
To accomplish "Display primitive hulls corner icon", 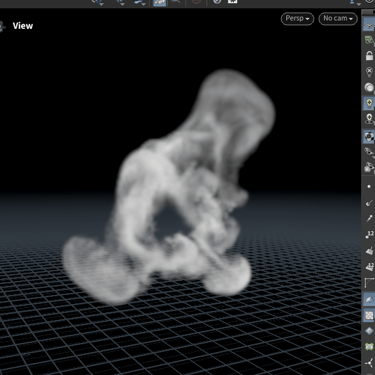I will (369, 283).
